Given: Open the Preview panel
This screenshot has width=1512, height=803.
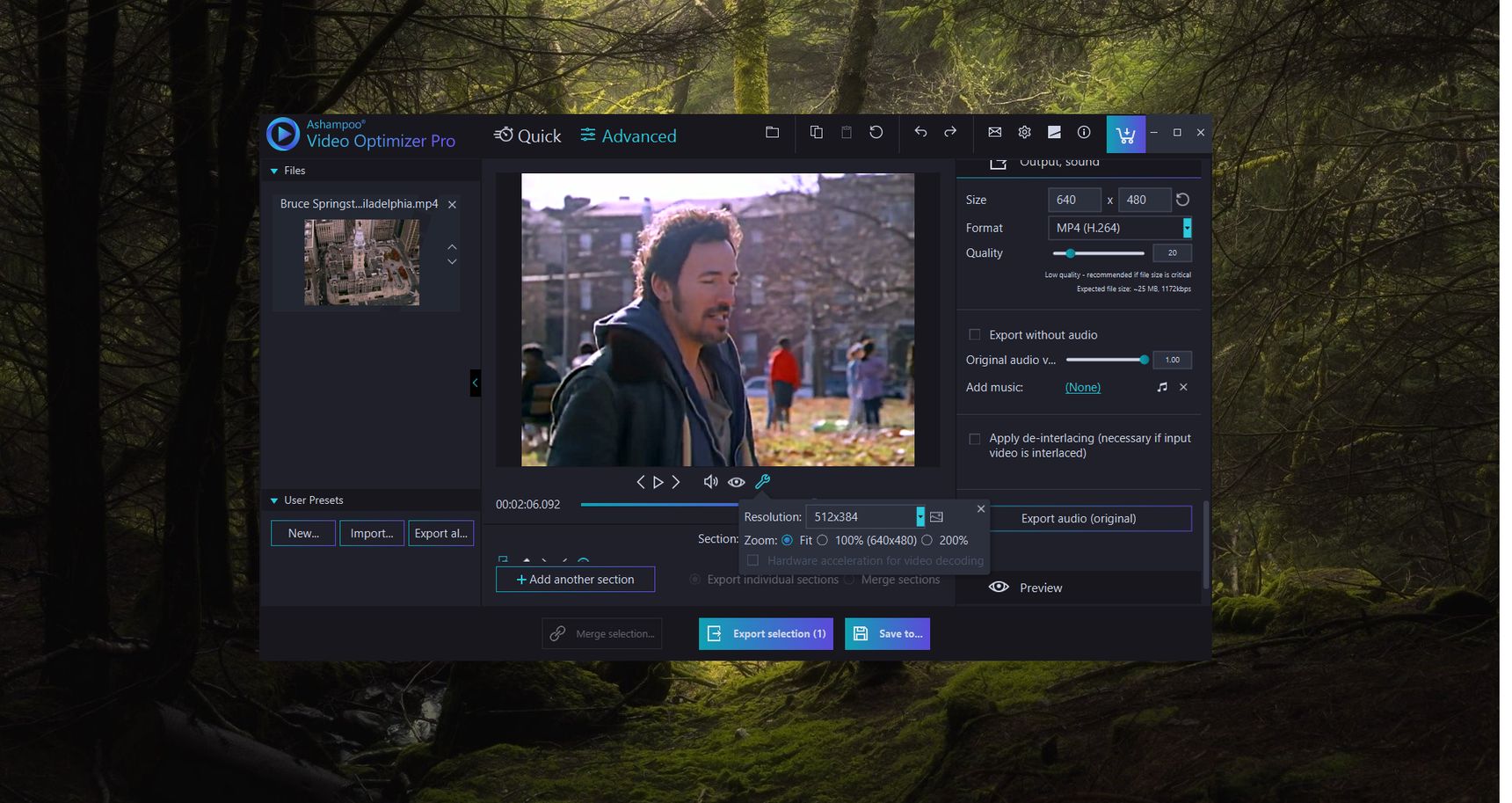Looking at the screenshot, I should [x=1079, y=588].
